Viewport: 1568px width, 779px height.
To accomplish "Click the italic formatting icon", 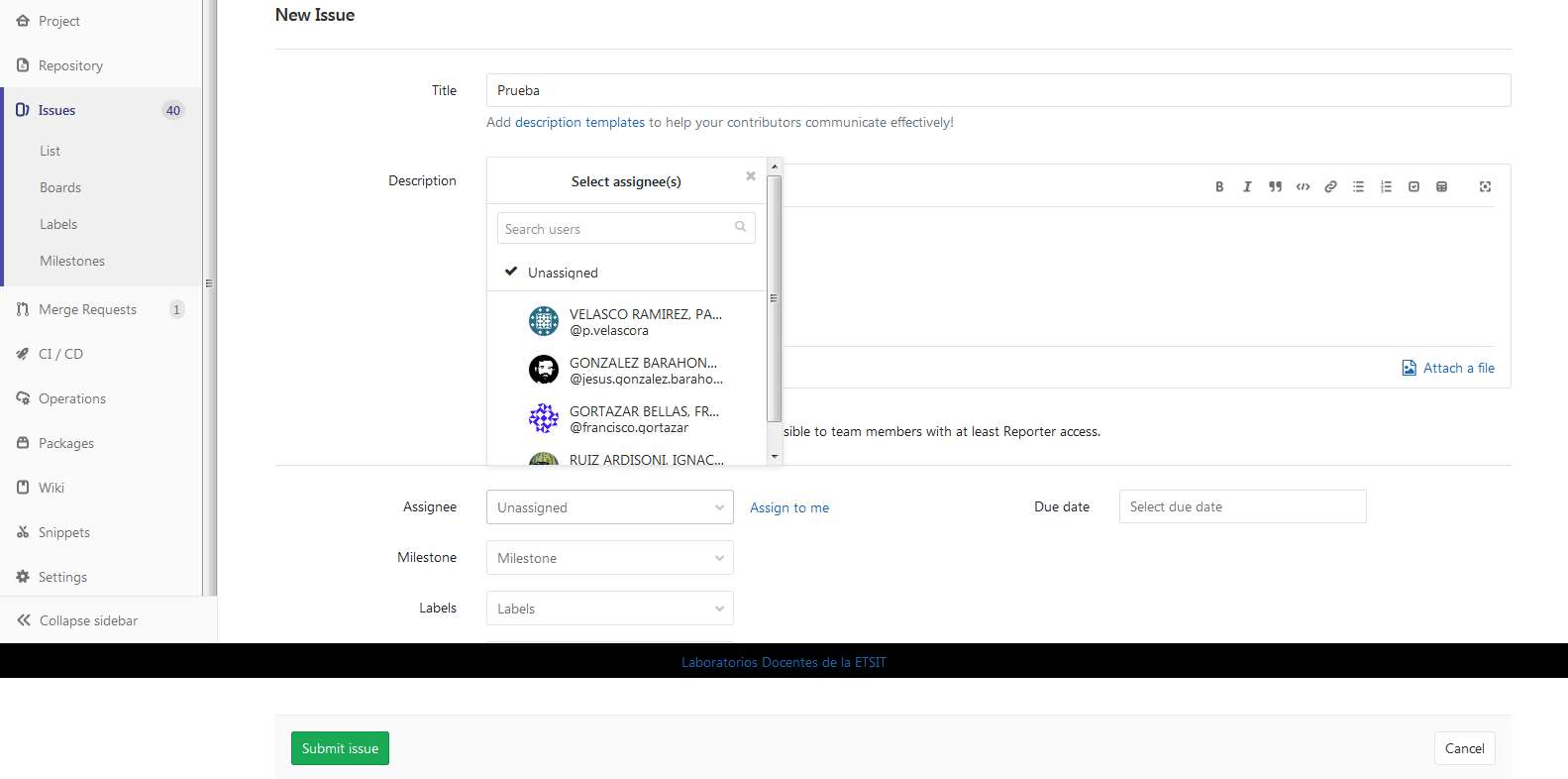I will (1247, 186).
